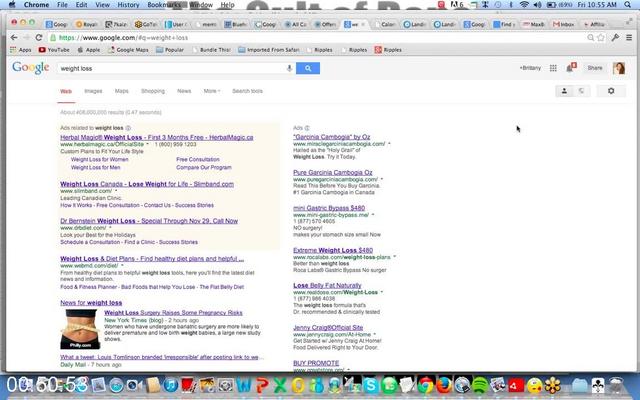Screen dimensions: 640x400
Task: Open Search tools options
Action: tap(247, 91)
